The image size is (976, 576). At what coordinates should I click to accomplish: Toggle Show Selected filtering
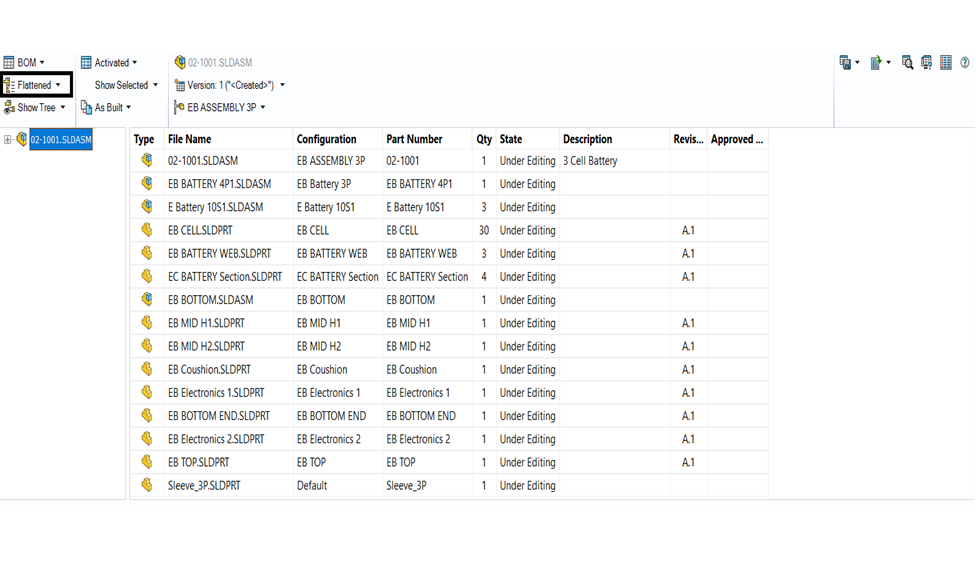[121, 85]
